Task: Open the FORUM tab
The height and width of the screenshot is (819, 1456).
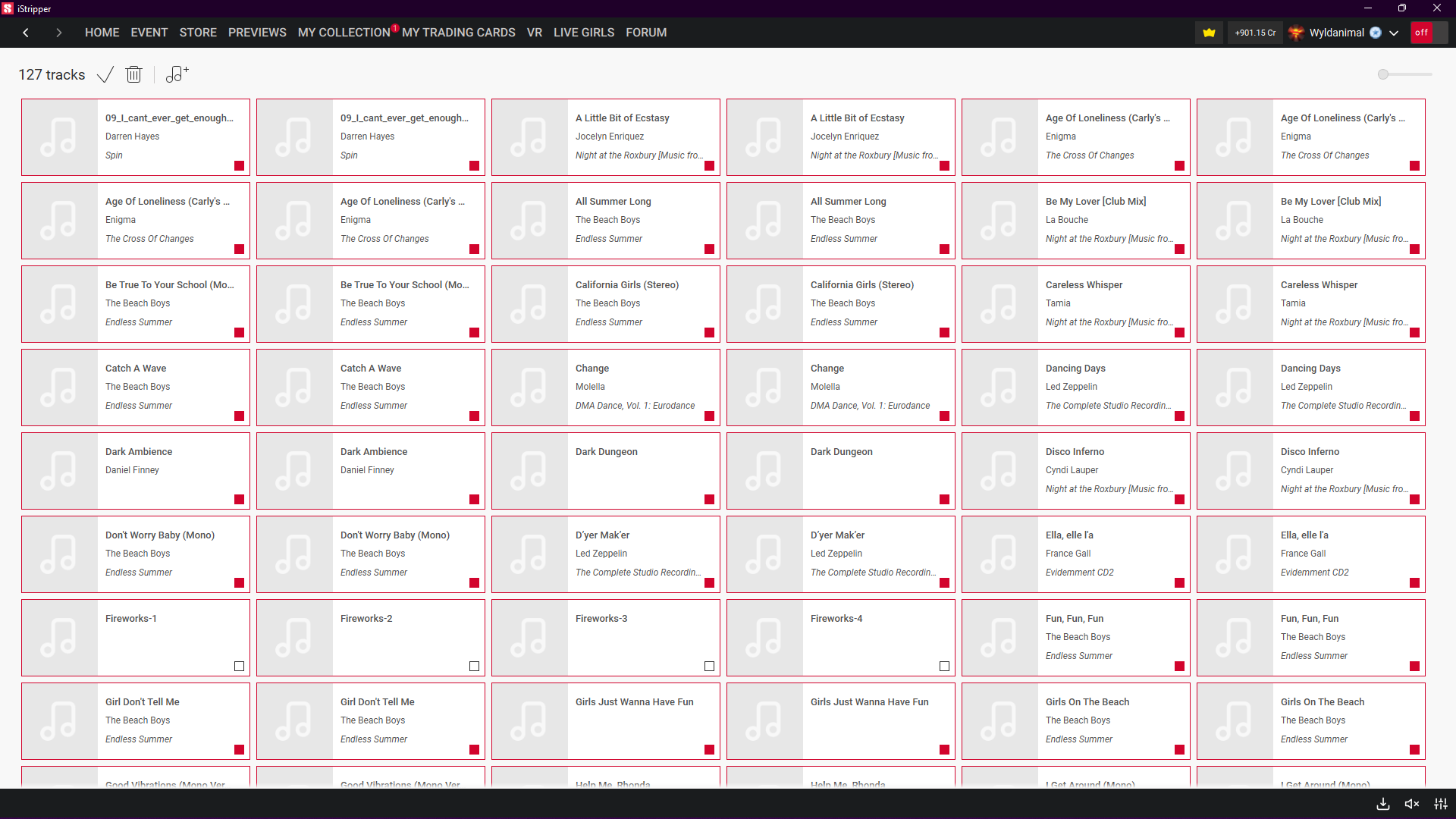Action: coord(646,33)
